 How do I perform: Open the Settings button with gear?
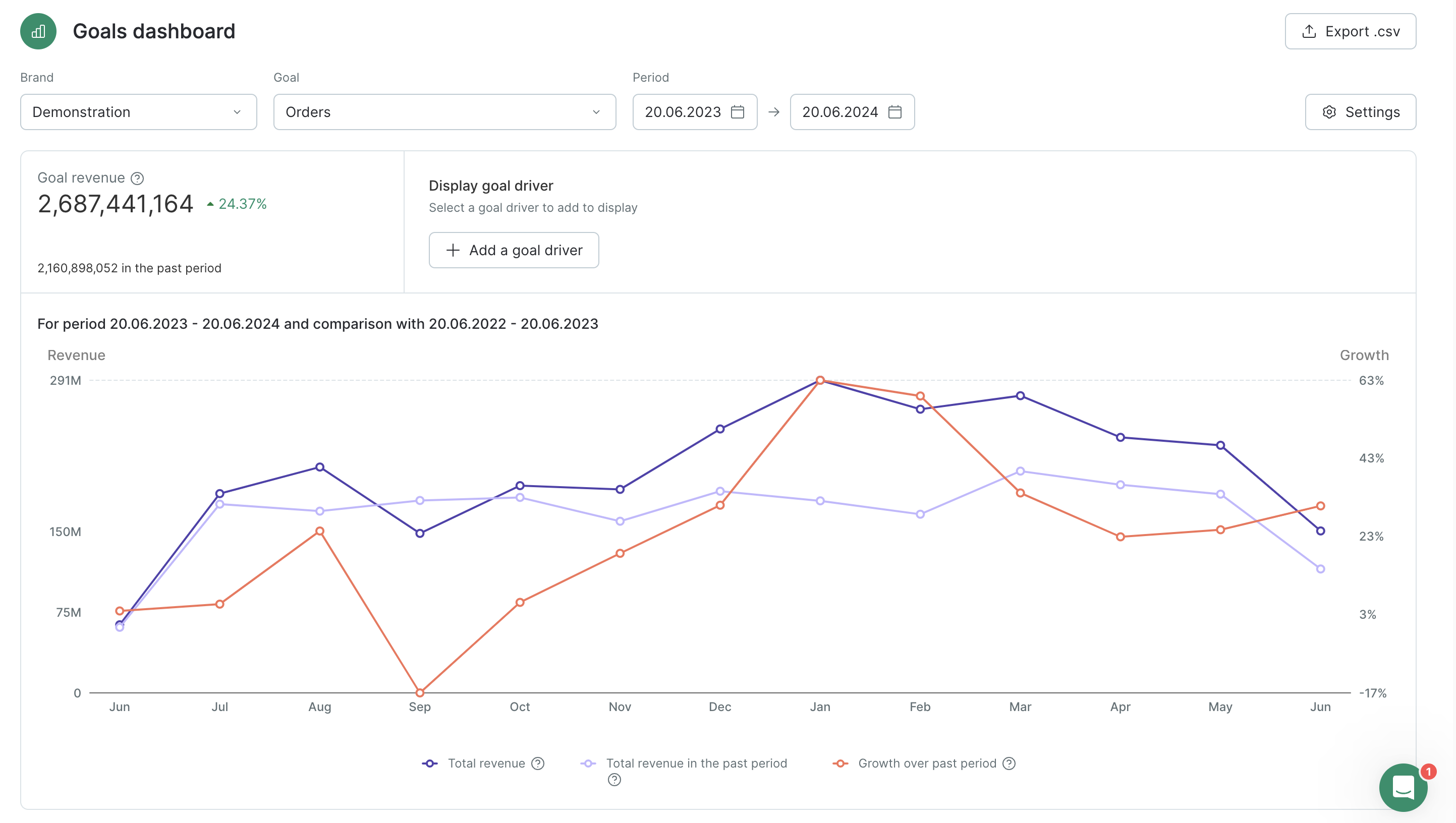coord(1361,112)
